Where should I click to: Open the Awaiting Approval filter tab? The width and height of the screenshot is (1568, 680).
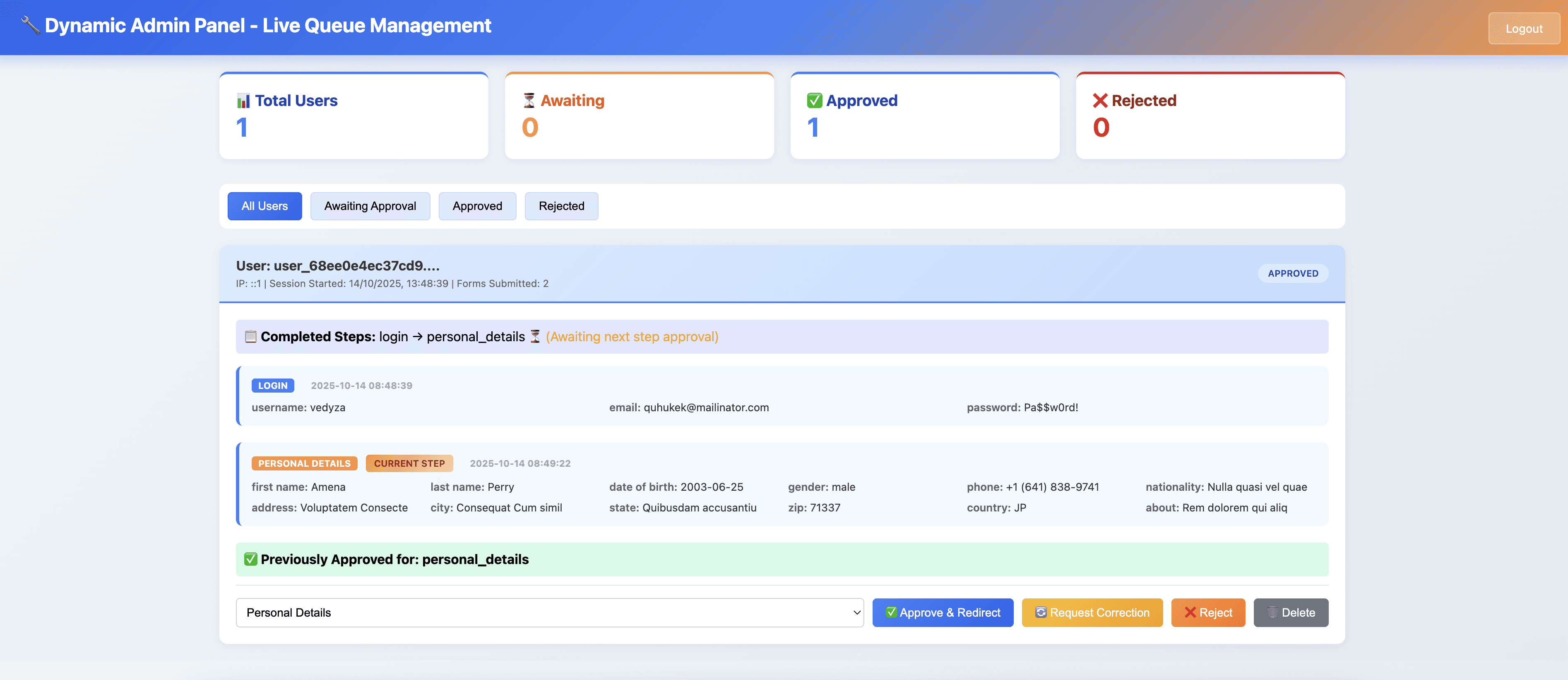[x=370, y=206]
